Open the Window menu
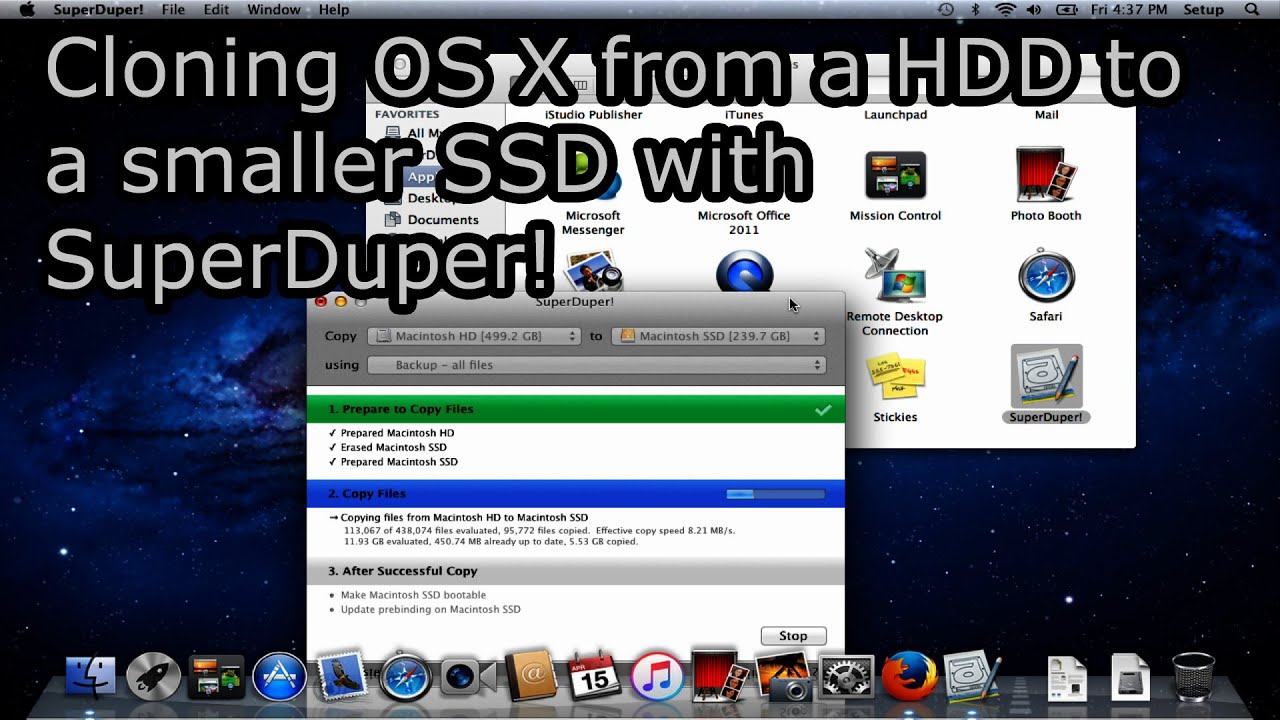 (273, 10)
